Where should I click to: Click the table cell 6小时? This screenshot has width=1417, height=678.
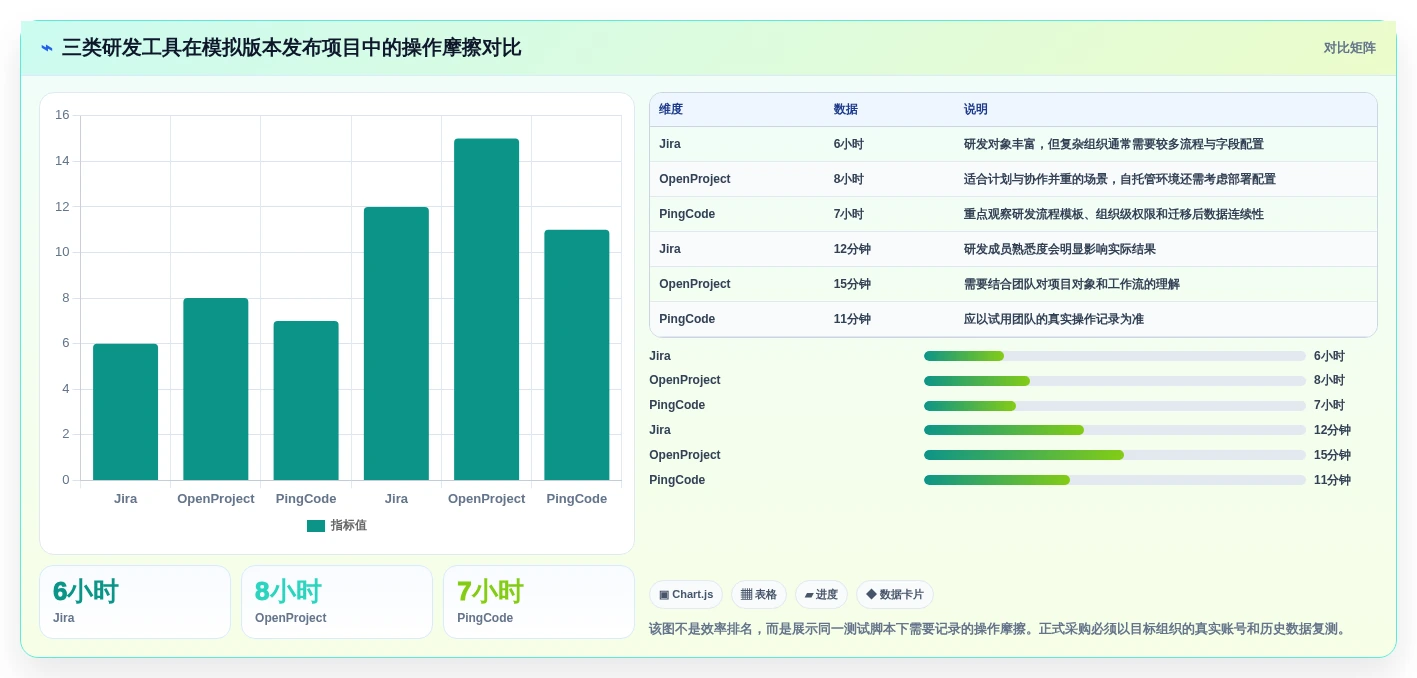coord(848,144)
